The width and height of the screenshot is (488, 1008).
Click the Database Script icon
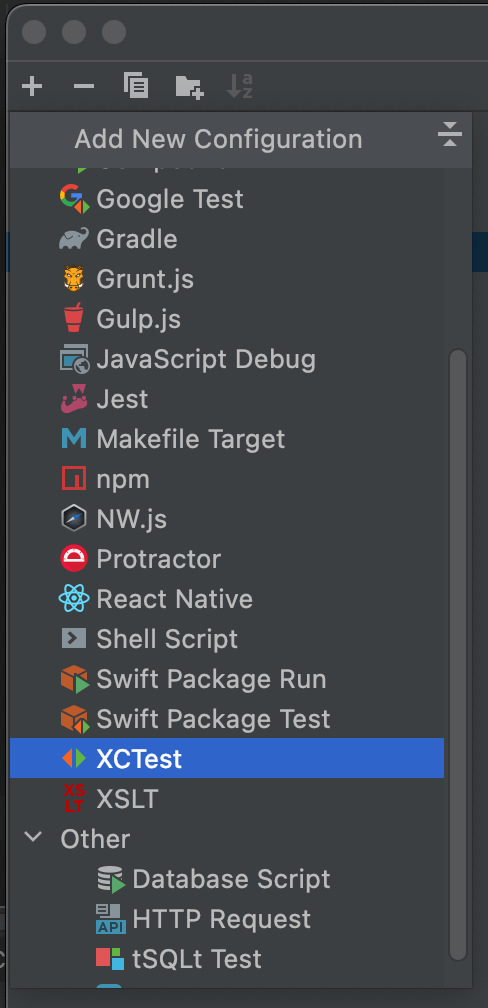(111, 879)
